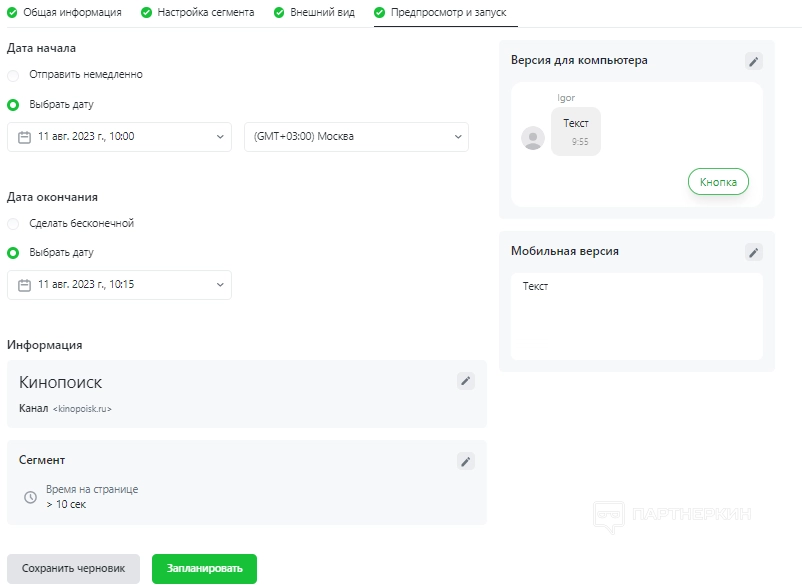Screen dimensions: 802x586
Task: Click 'Сохранить черновик' button
Action: point(73,568)
